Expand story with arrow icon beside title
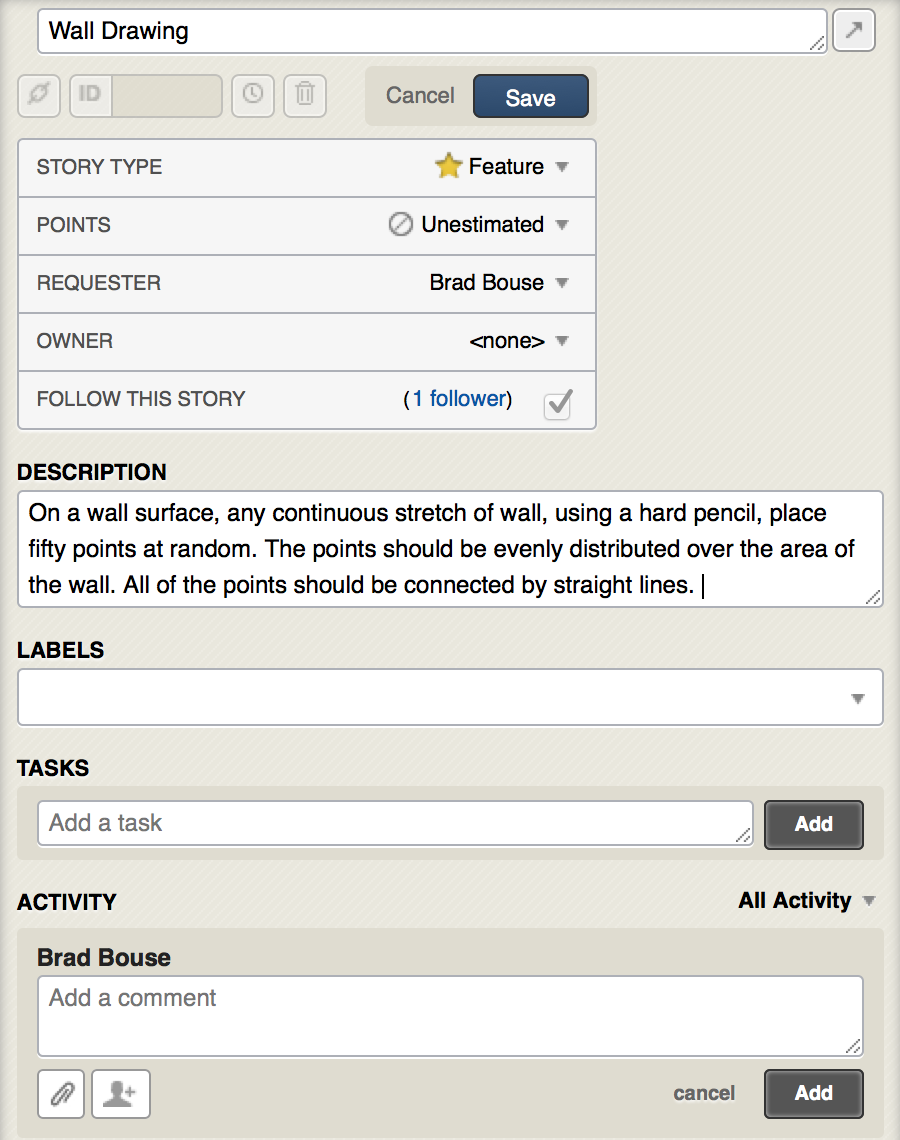This screenshot has width=900, height=1140. [x=853, y=30]
